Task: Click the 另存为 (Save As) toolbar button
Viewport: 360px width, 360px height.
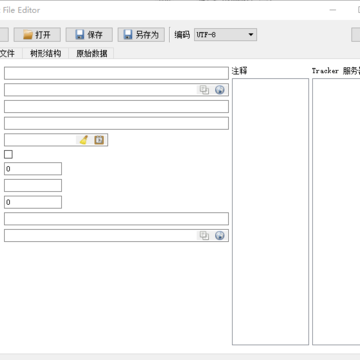Action: pos(141,35)
